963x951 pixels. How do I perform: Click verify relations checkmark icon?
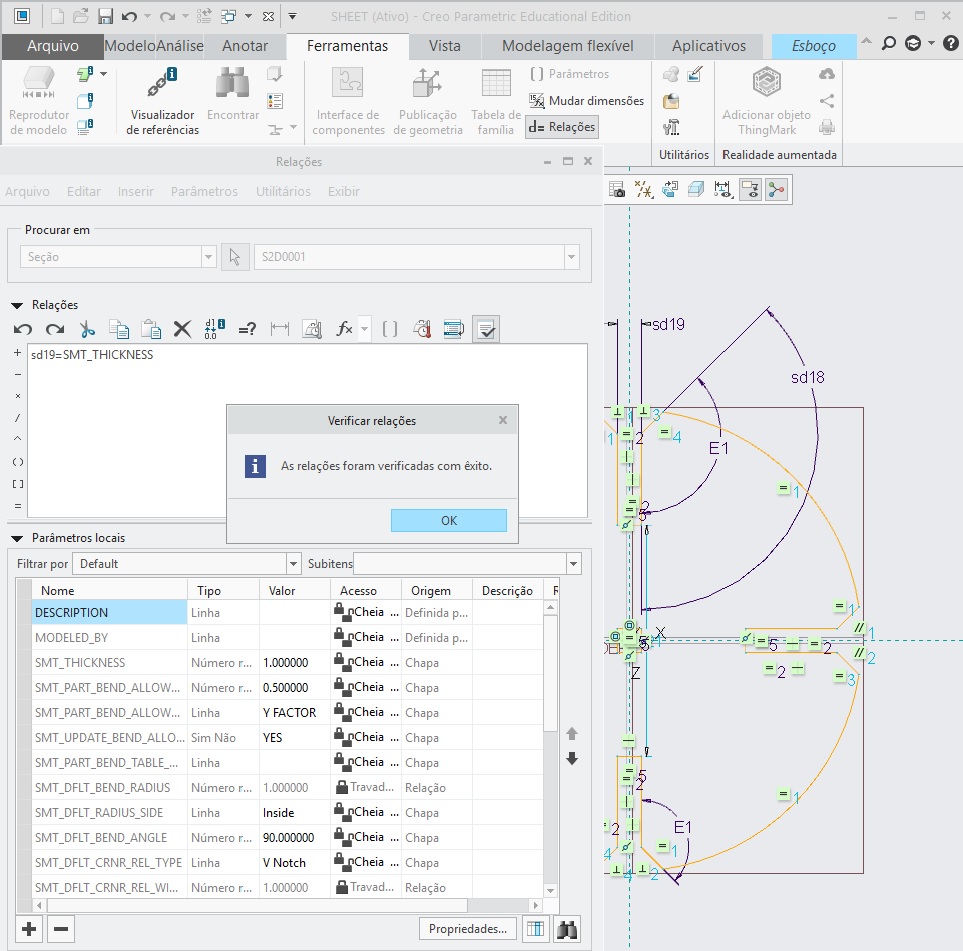[x=486, y=329]
